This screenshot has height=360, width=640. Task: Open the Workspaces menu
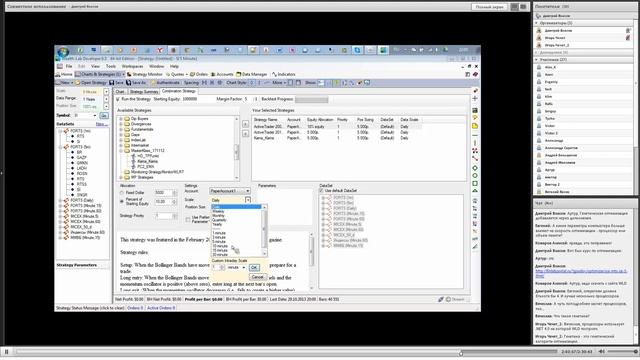click(133, 66)
